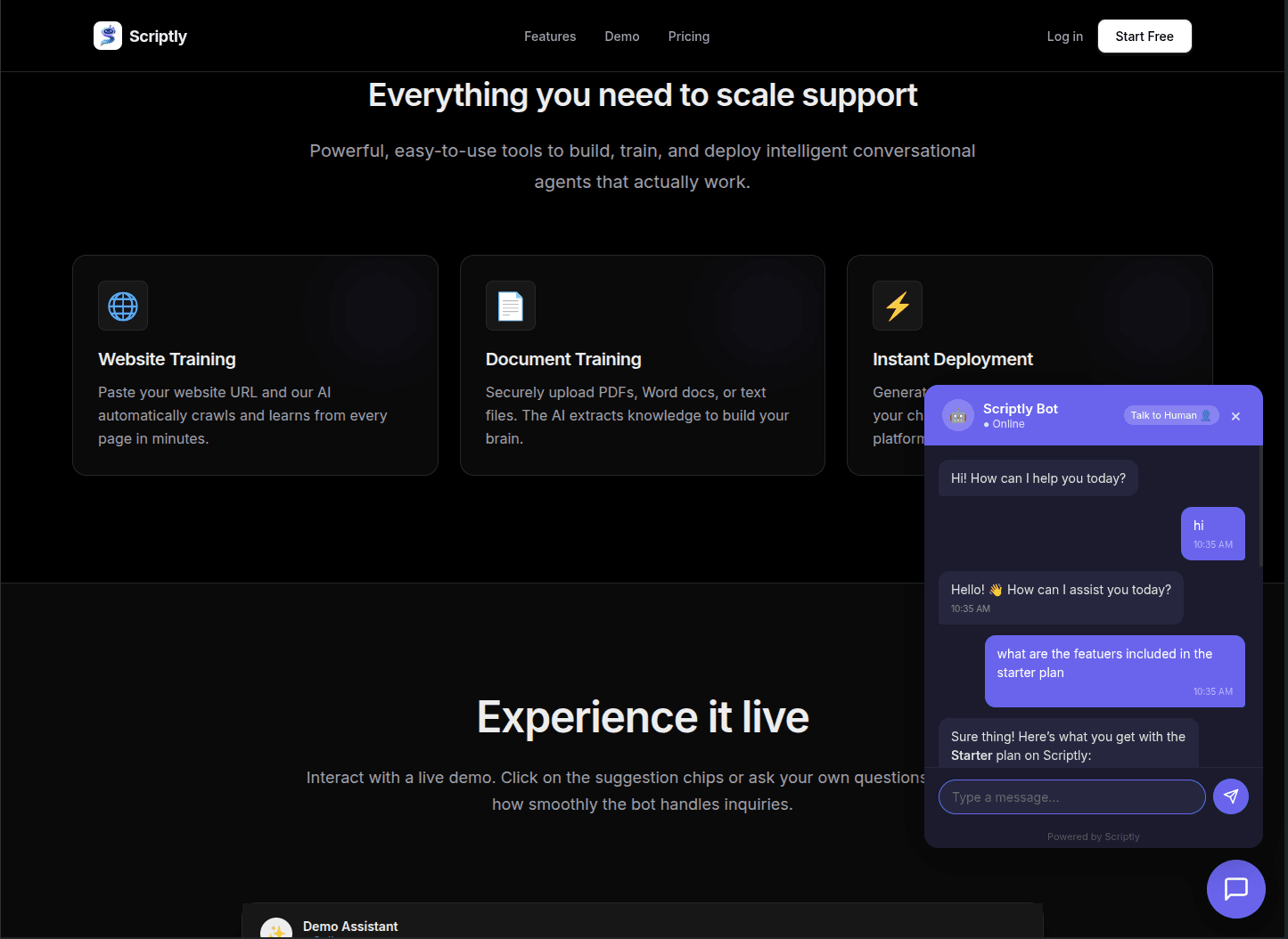1288x939 pixels.
Task: Open the Features nav link
Action: (550, 37)
